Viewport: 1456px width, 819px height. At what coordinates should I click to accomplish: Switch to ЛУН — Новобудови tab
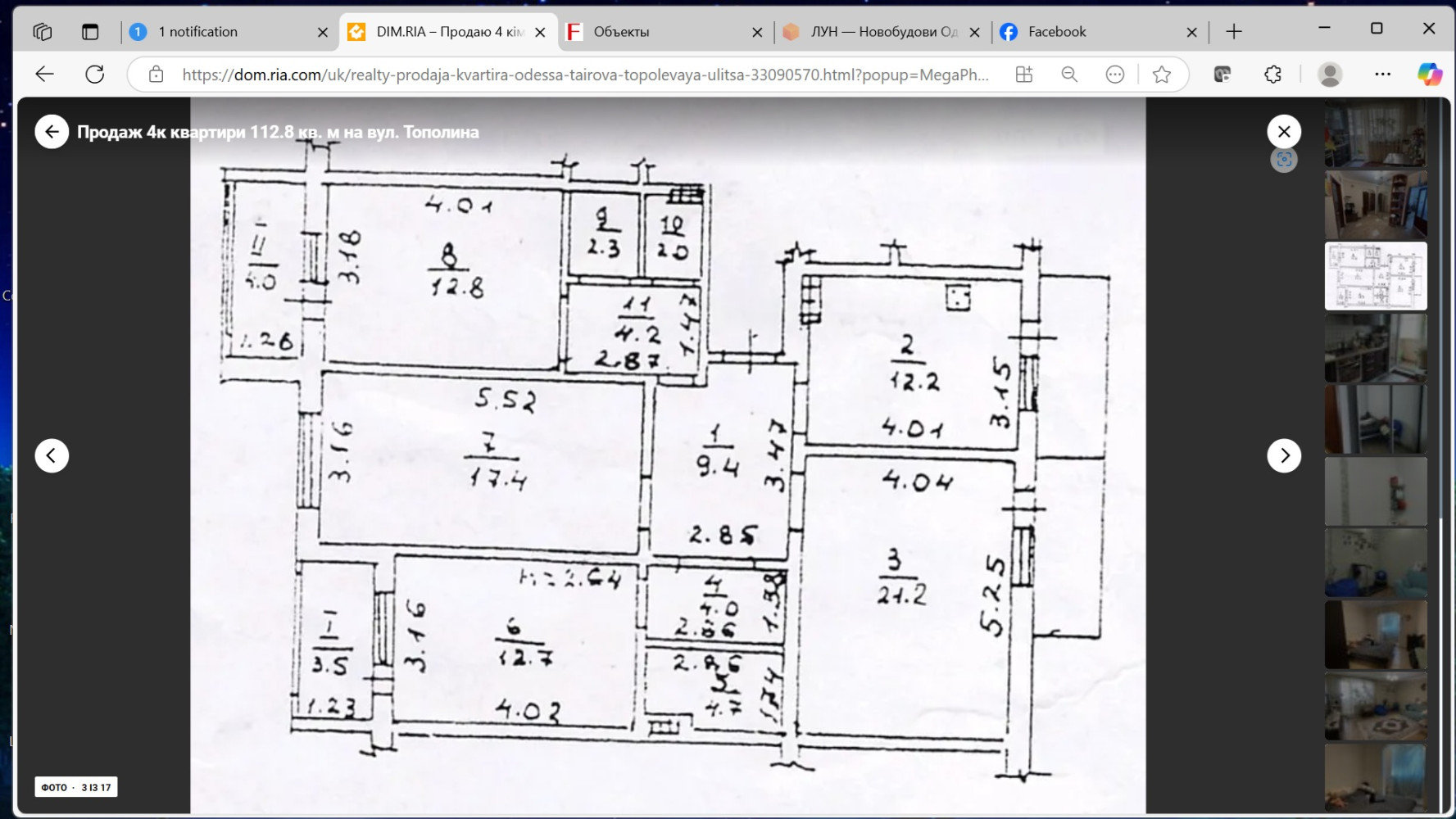tap(882, 32)
